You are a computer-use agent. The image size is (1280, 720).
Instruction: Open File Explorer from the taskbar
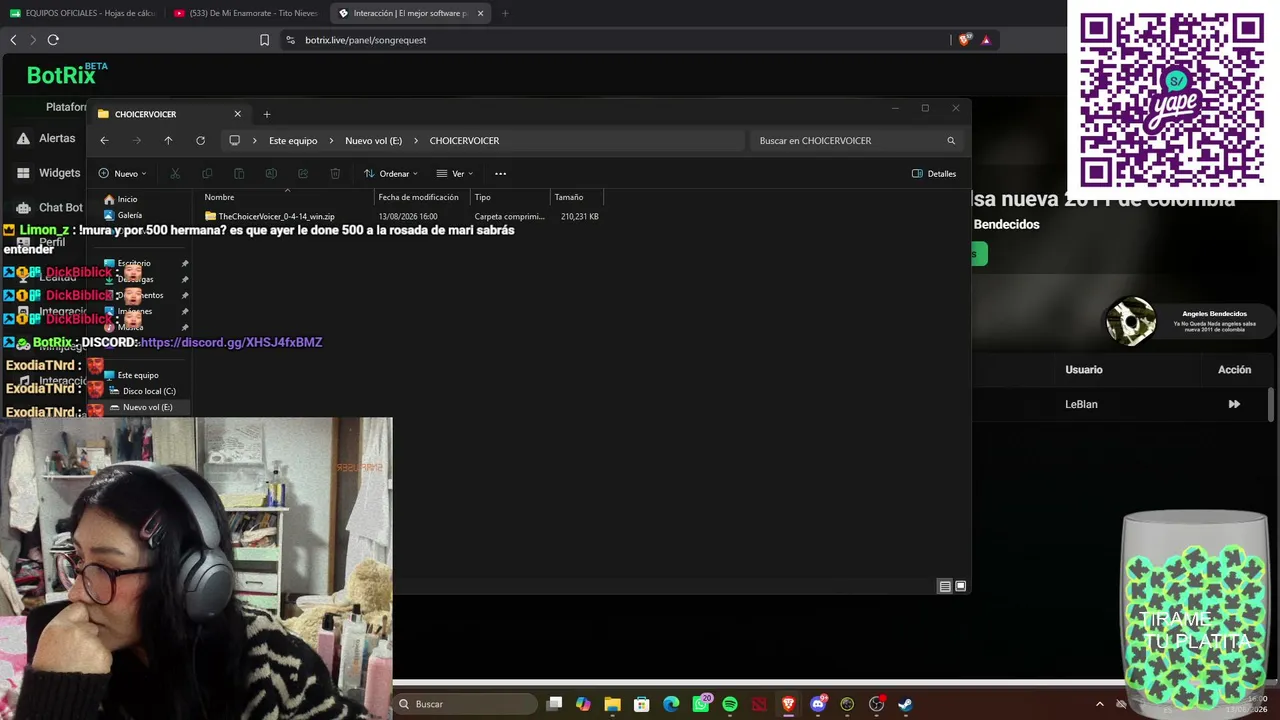coord(612,704)
